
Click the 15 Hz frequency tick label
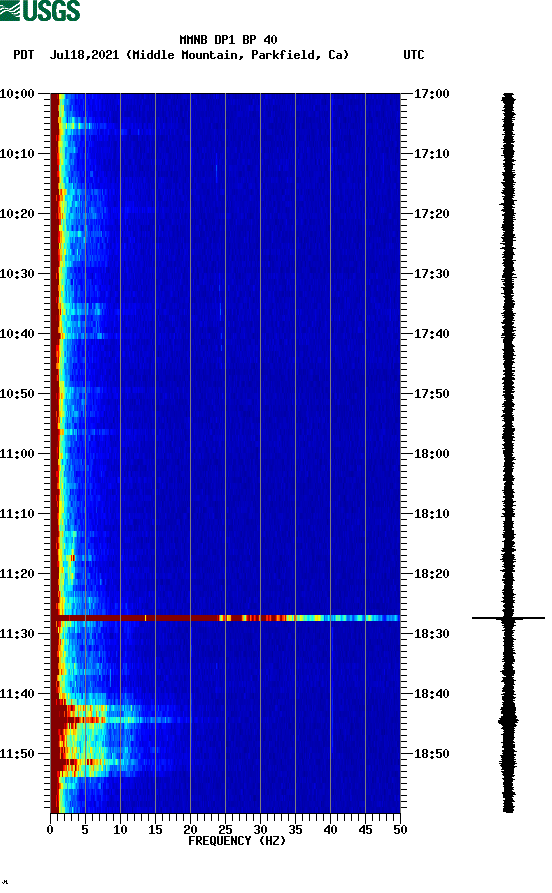[155, 830]
